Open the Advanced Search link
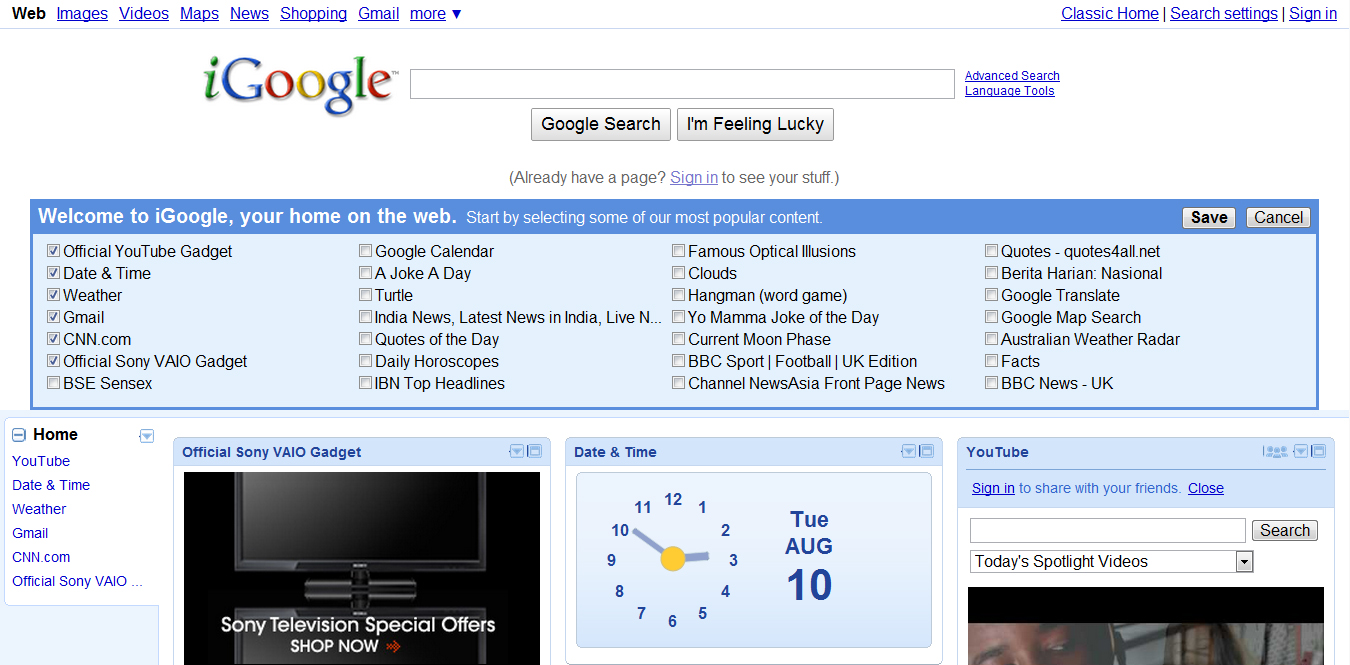Viewport: 1350px width, 665px height. (1012, 76)
